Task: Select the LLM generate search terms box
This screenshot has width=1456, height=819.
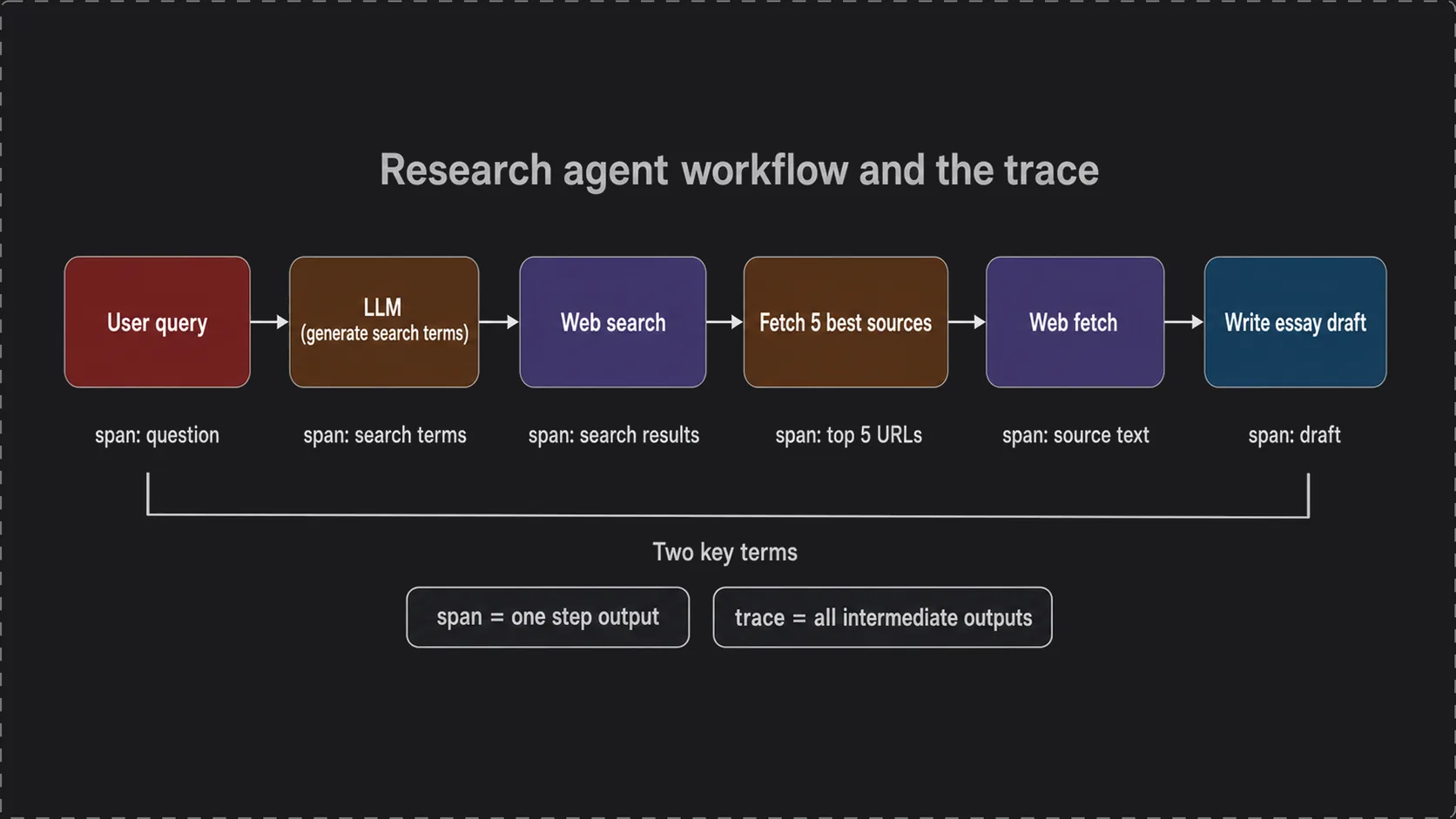Action: pyautogui.click(x=384, y=322)
